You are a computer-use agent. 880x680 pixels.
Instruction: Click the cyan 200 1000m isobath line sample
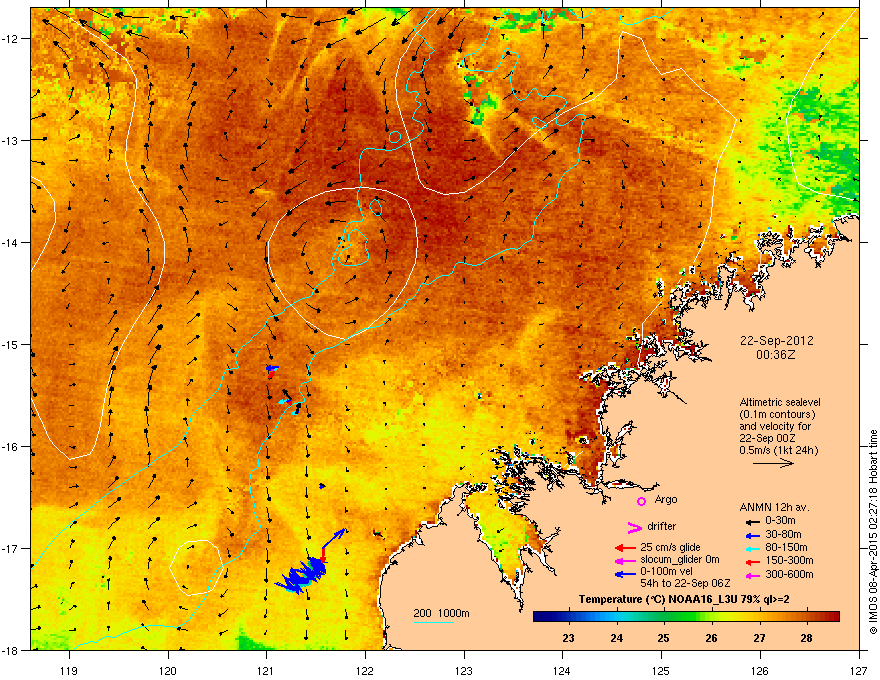pos(433,622)
